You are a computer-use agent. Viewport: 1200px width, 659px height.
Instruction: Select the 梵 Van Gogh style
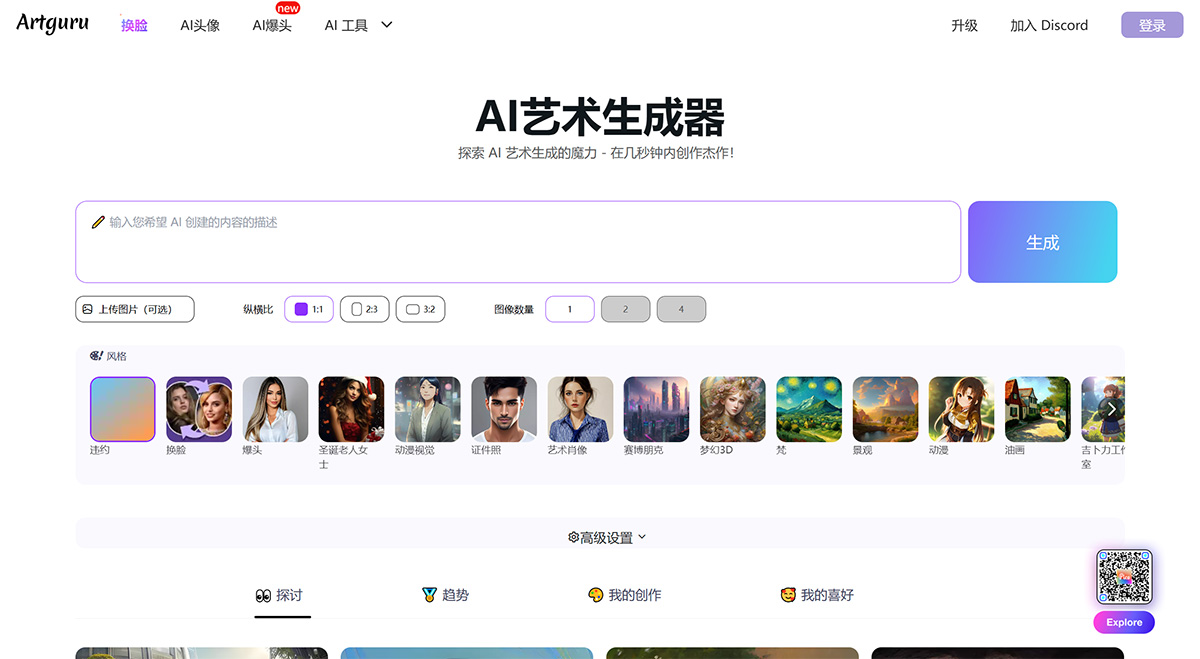tap(808, 408)
